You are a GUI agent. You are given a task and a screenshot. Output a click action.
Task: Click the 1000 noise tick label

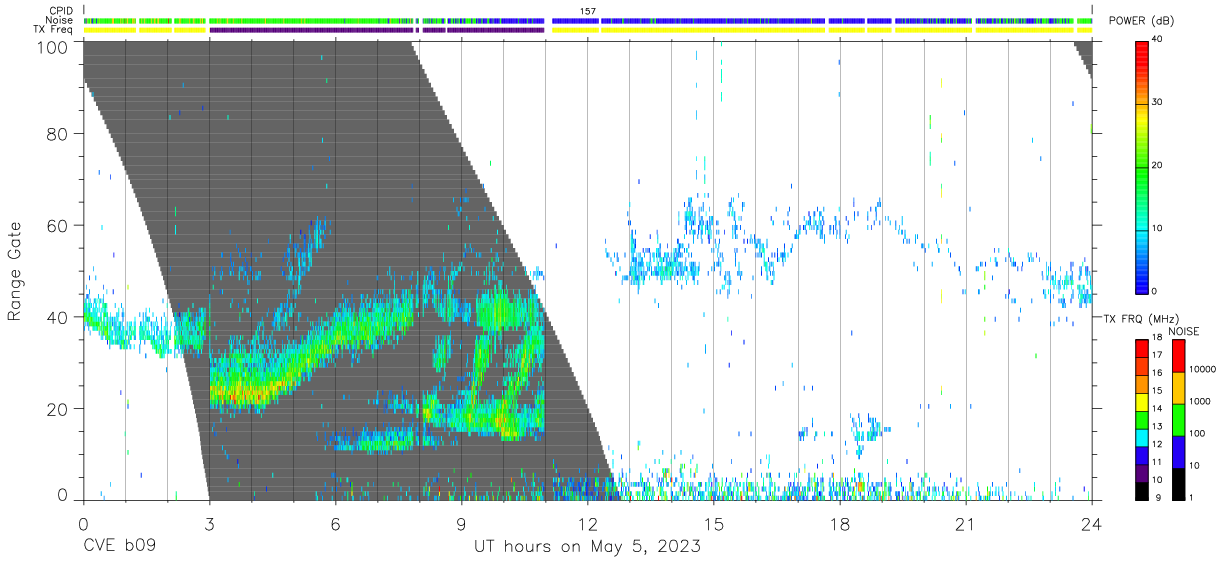pyautogui.click(x=1202, y=401)
